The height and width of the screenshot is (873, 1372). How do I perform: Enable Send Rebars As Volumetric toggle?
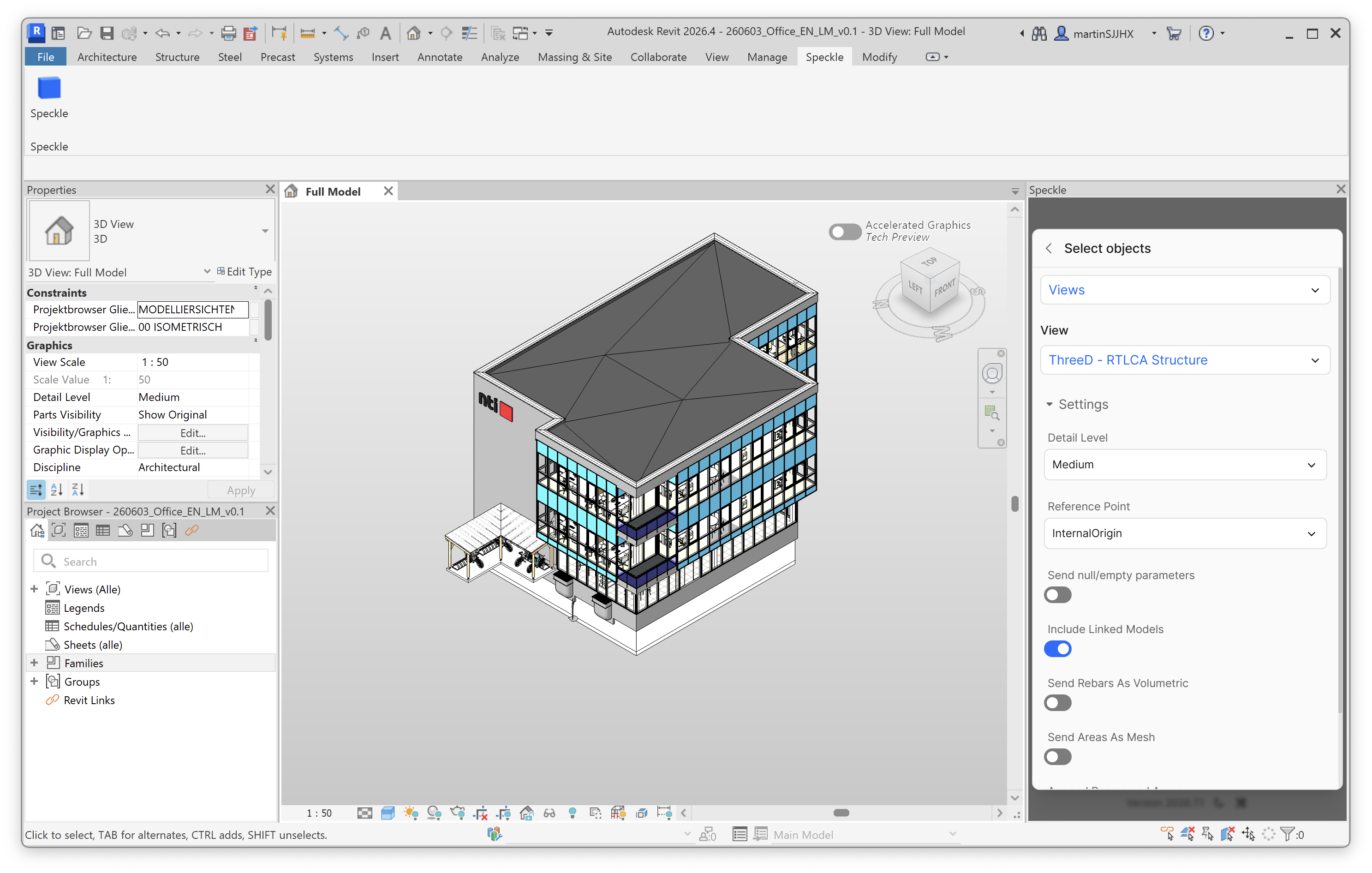(x=1057, y=703)
